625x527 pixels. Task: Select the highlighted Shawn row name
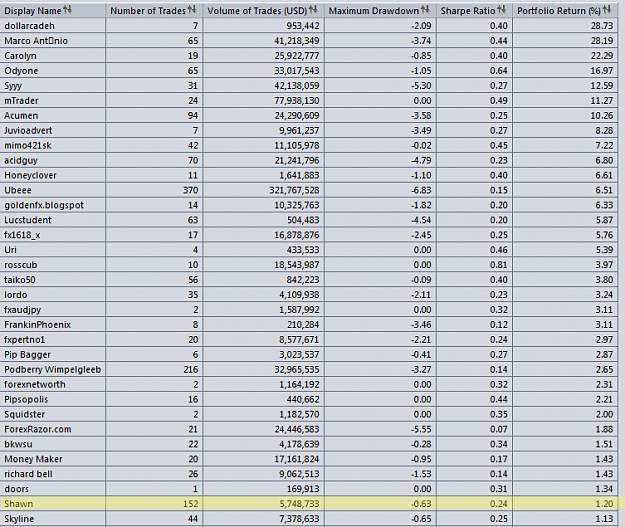pyautogui.click(x=18, y=504)
